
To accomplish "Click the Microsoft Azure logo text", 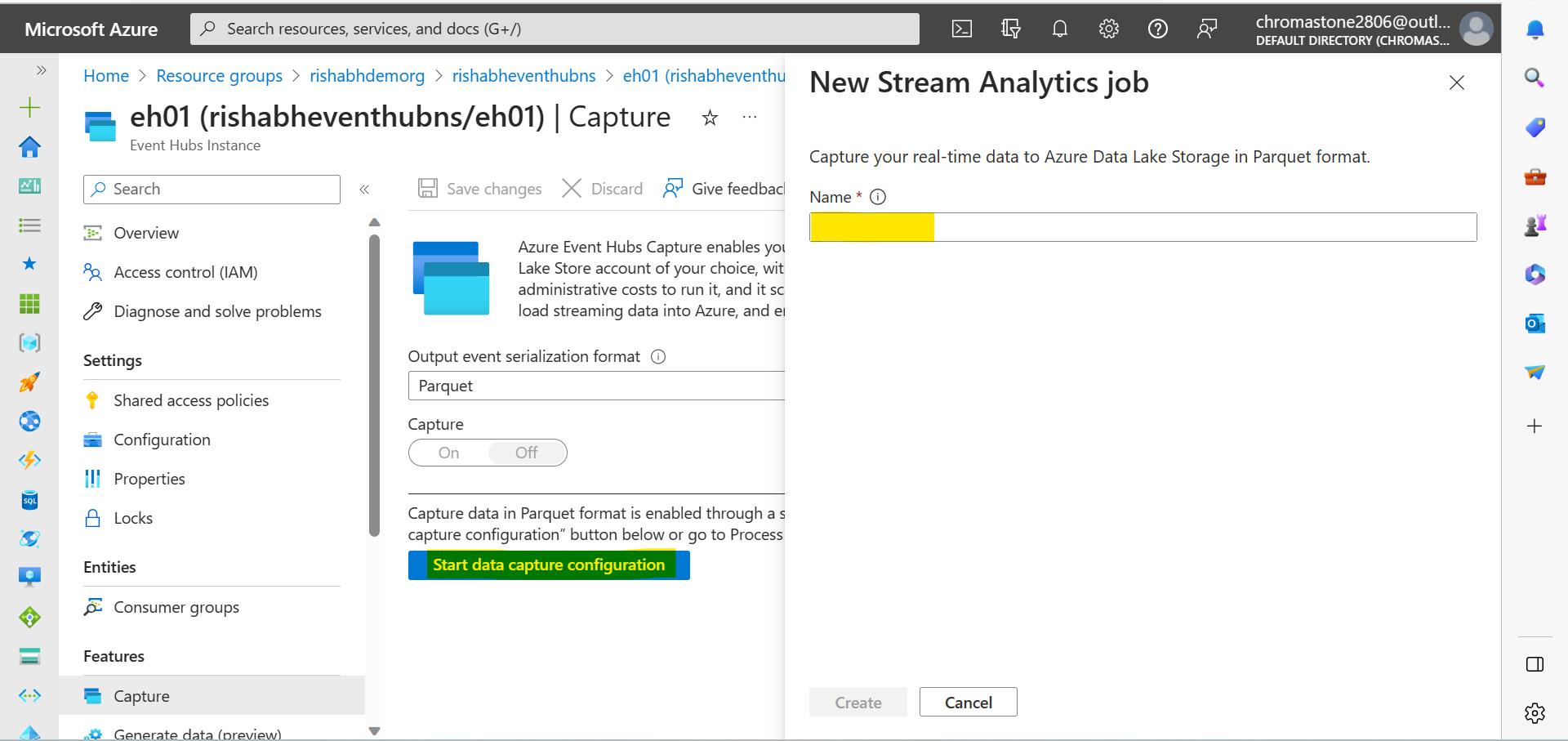I will pos(91,29).
